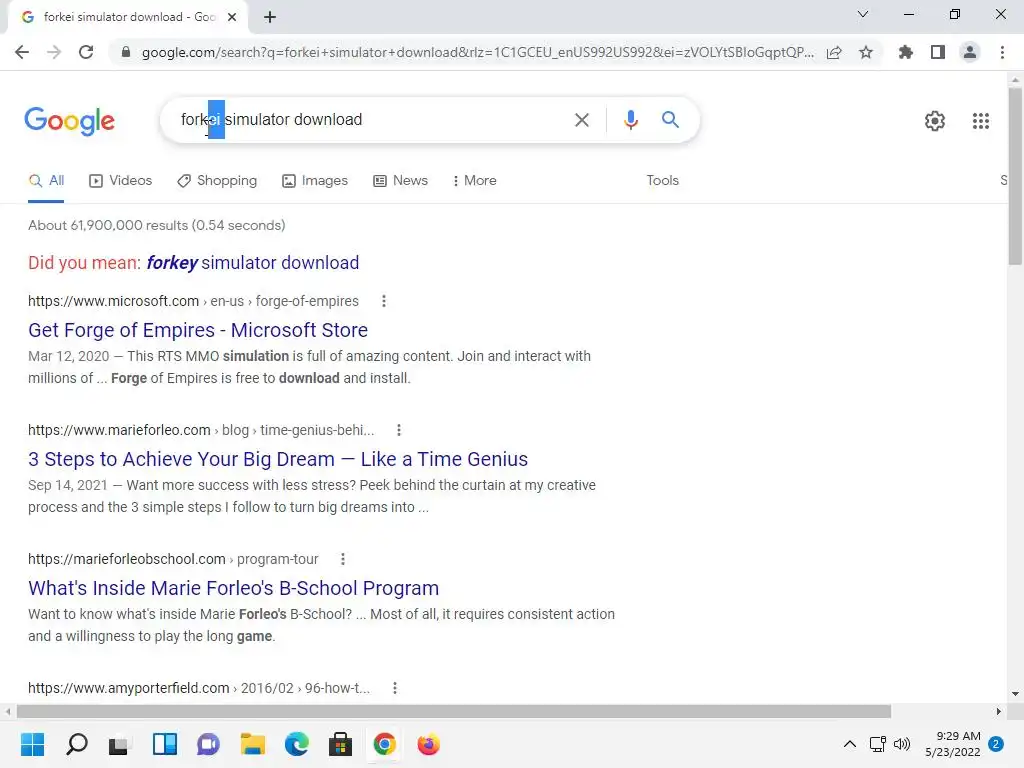
Task: Launch Microsoft Edge from taskbar
Action: click(x=296, y=744)
